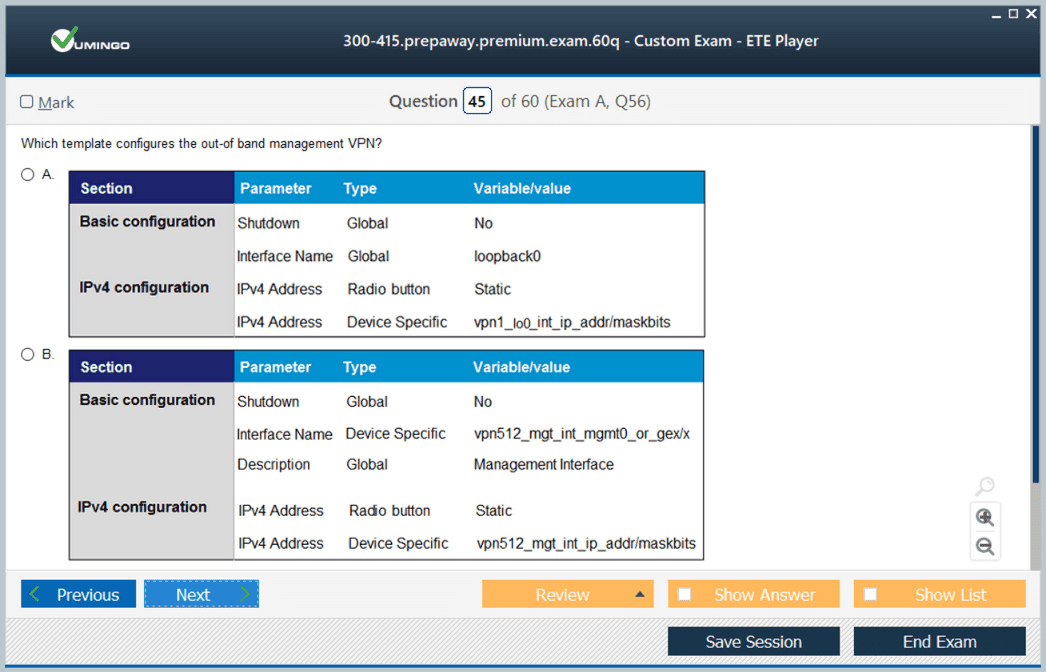Viewport: 1046px width, 672px height.
Task: Click the 'loopback0' value in option A
Action: tap(507, 256)
